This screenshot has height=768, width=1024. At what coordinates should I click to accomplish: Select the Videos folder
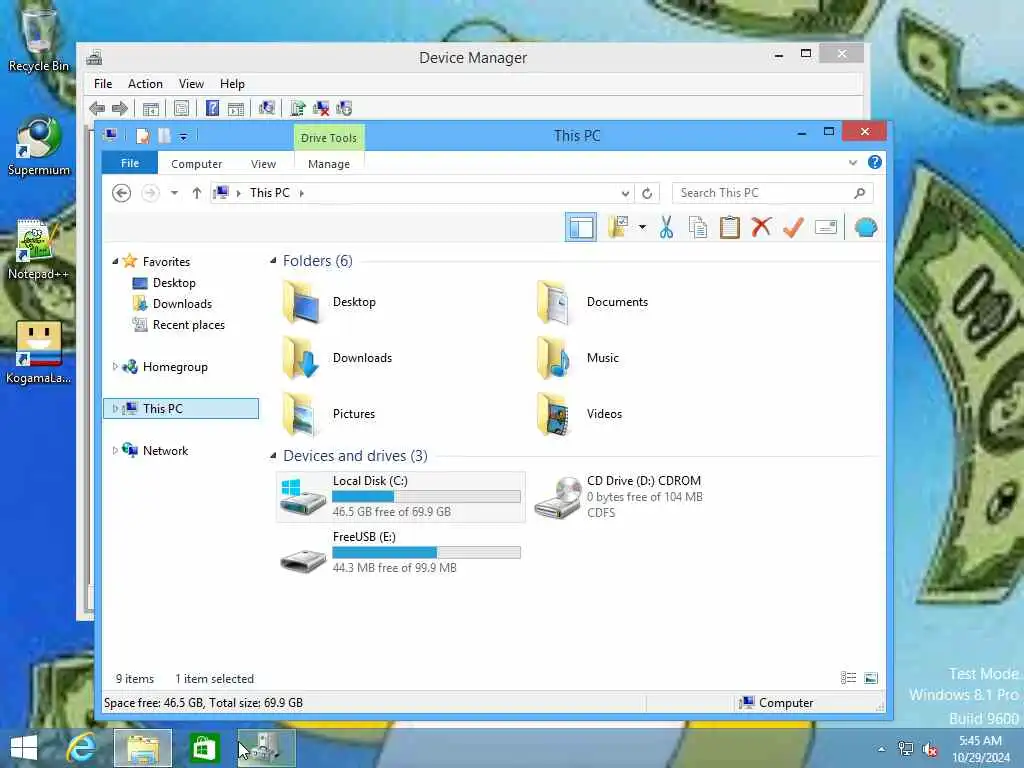580,414
